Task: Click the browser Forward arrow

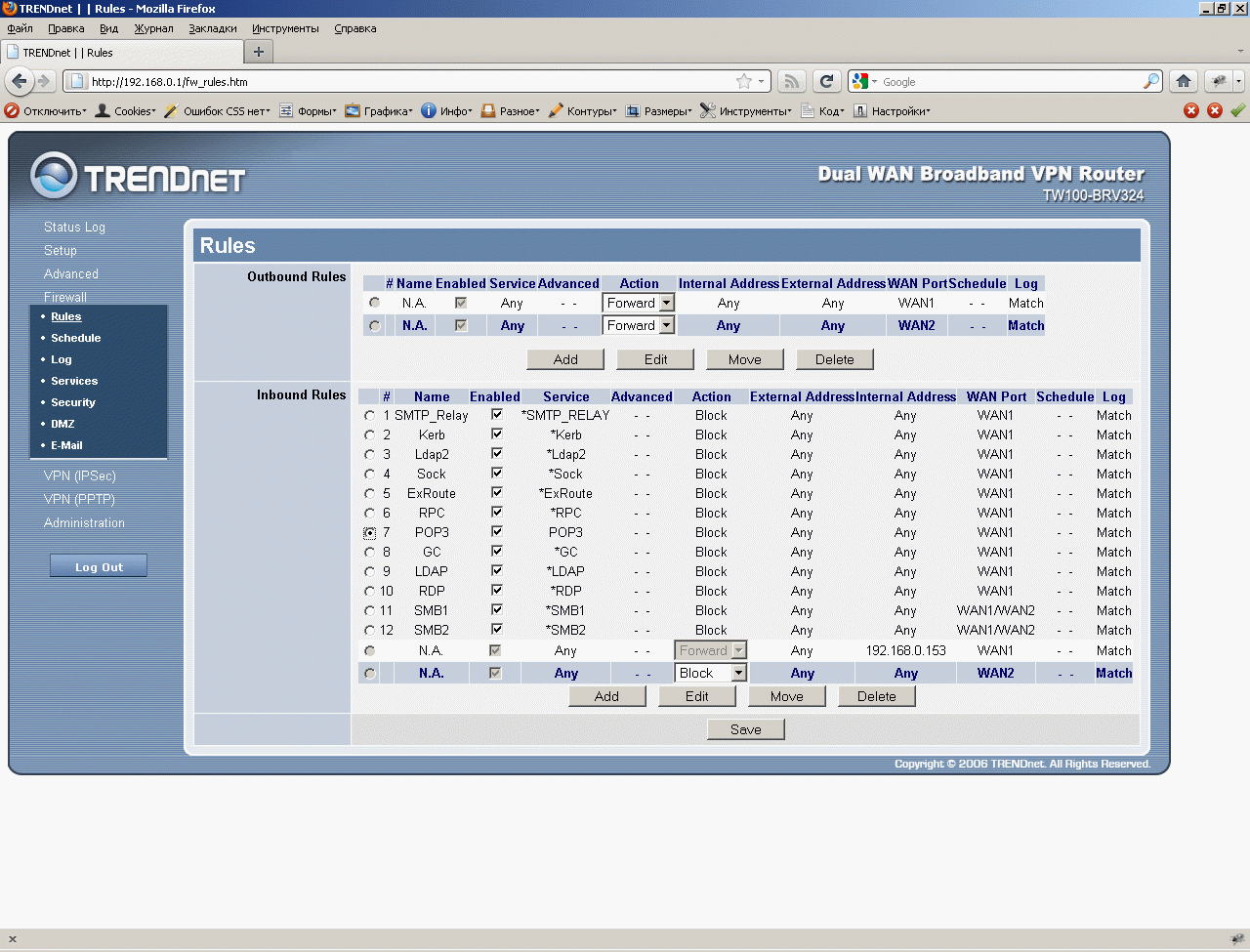Action: click(x=43, y=81)
